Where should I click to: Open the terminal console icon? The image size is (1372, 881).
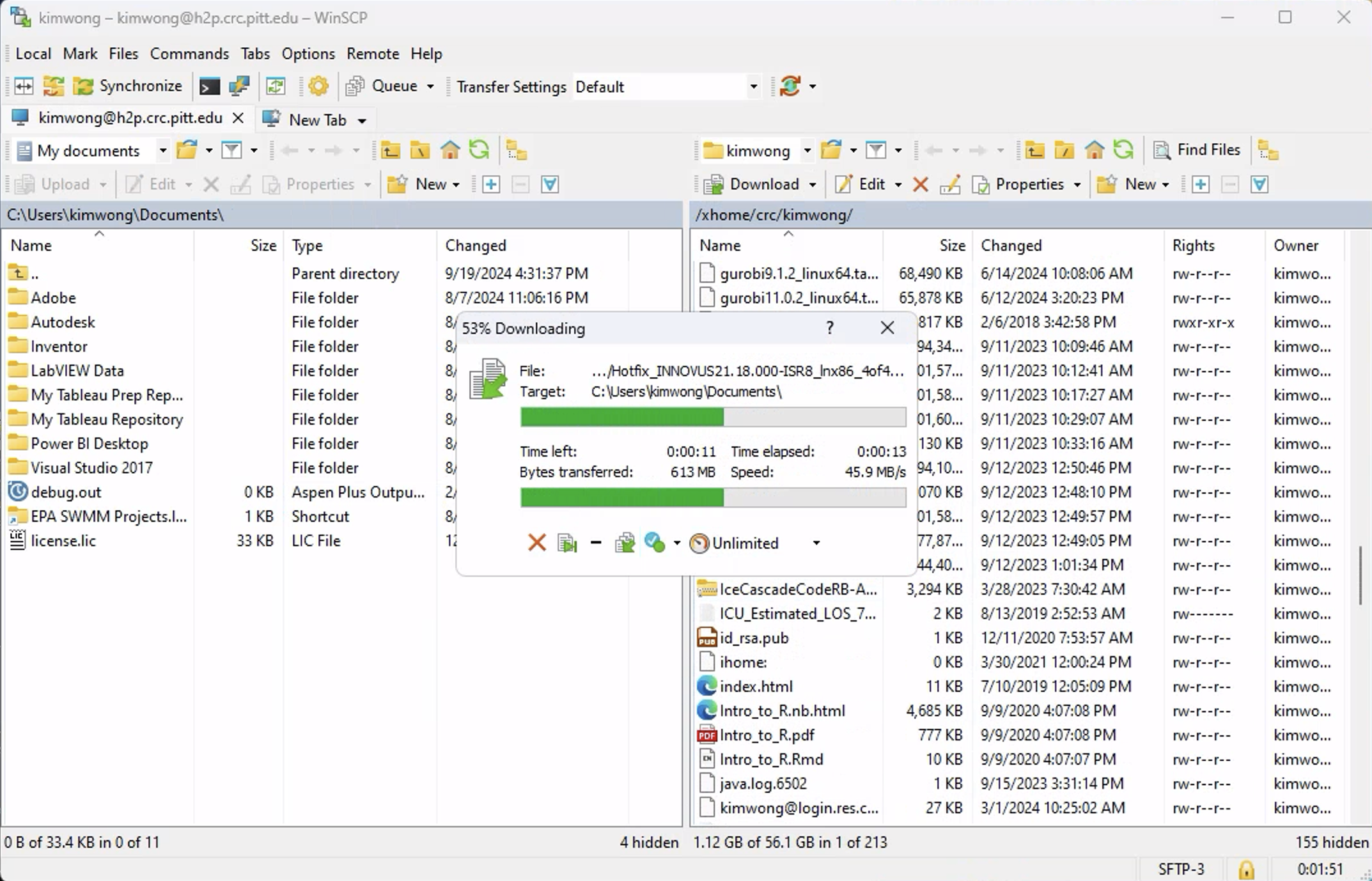click(x=209, y=86)
